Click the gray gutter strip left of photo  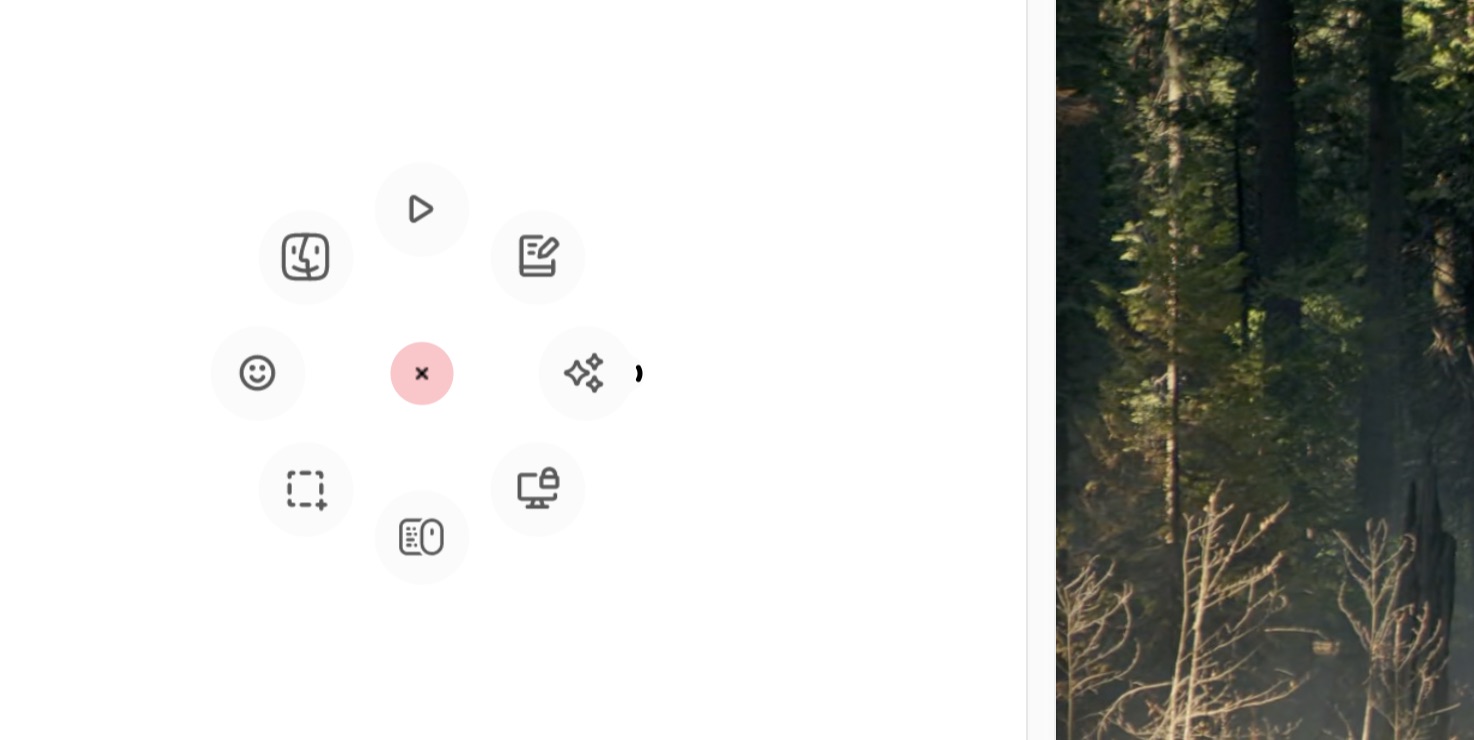click(1042, 370)
